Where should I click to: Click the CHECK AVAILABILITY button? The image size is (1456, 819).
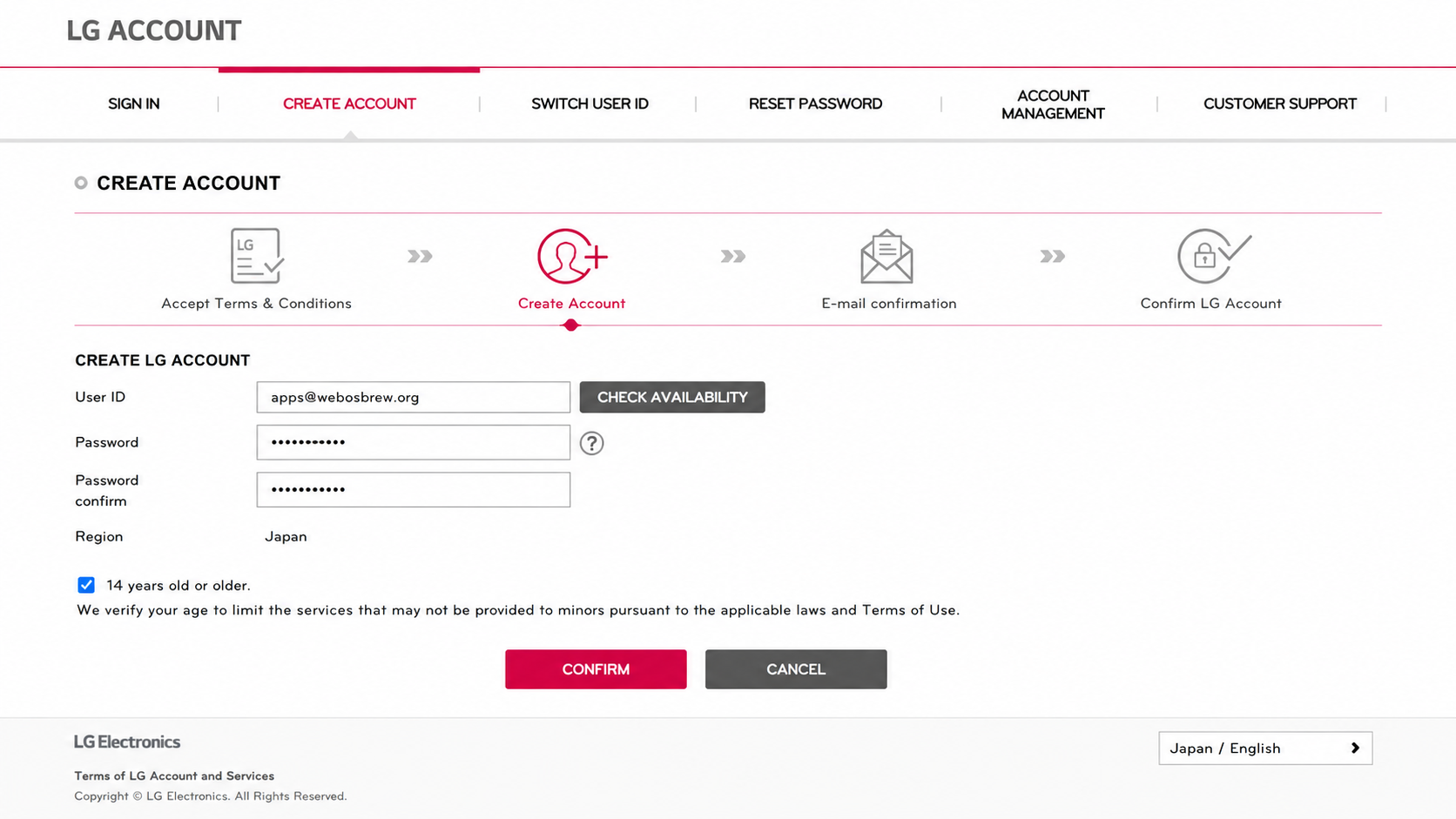pos(672,397)
